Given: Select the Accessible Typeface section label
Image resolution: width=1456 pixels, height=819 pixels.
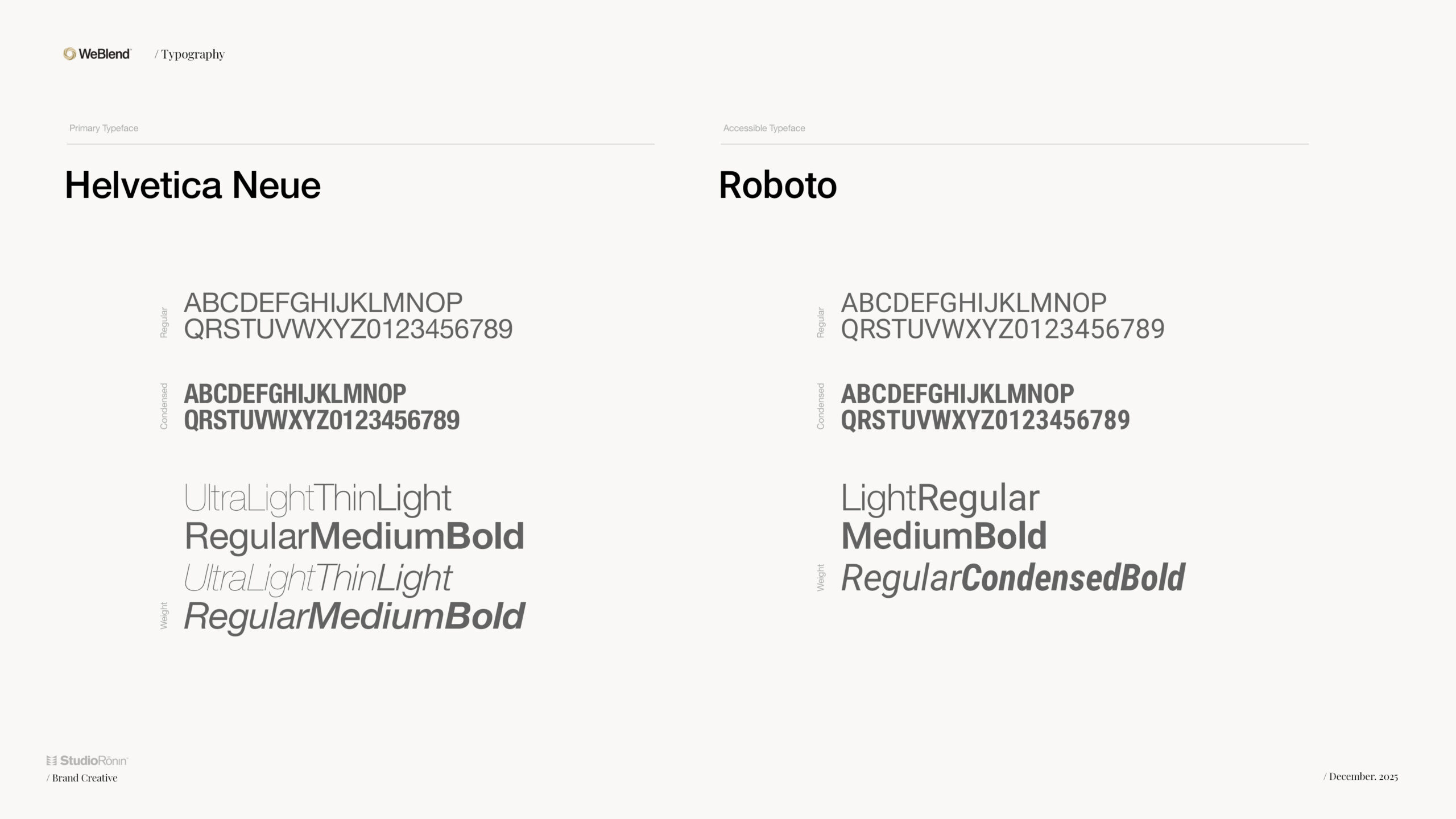Looking at the screenshot, I should coord(764,128).
